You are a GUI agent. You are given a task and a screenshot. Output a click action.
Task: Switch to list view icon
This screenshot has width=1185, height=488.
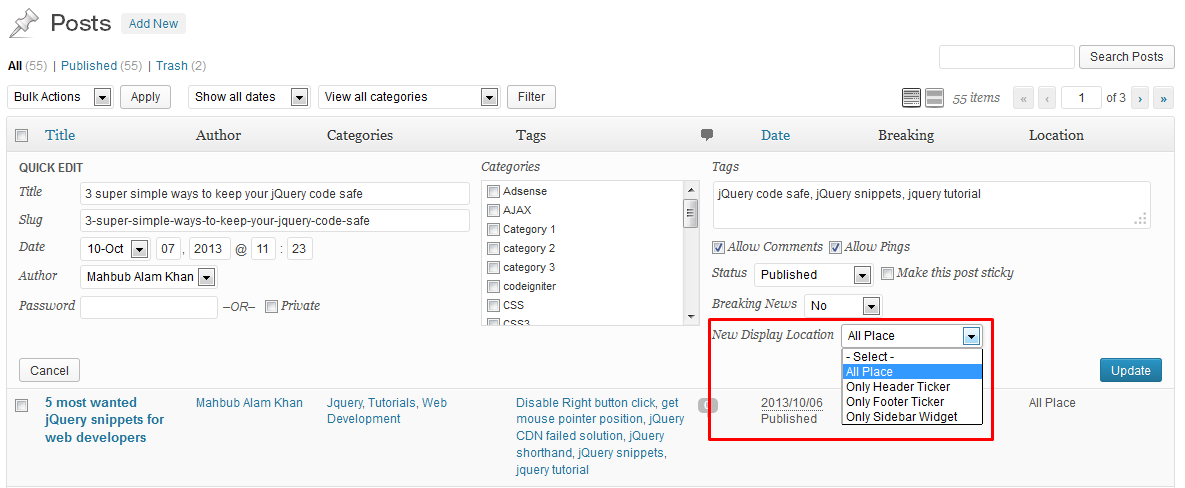pyautogui.click(x=911, y=98)
